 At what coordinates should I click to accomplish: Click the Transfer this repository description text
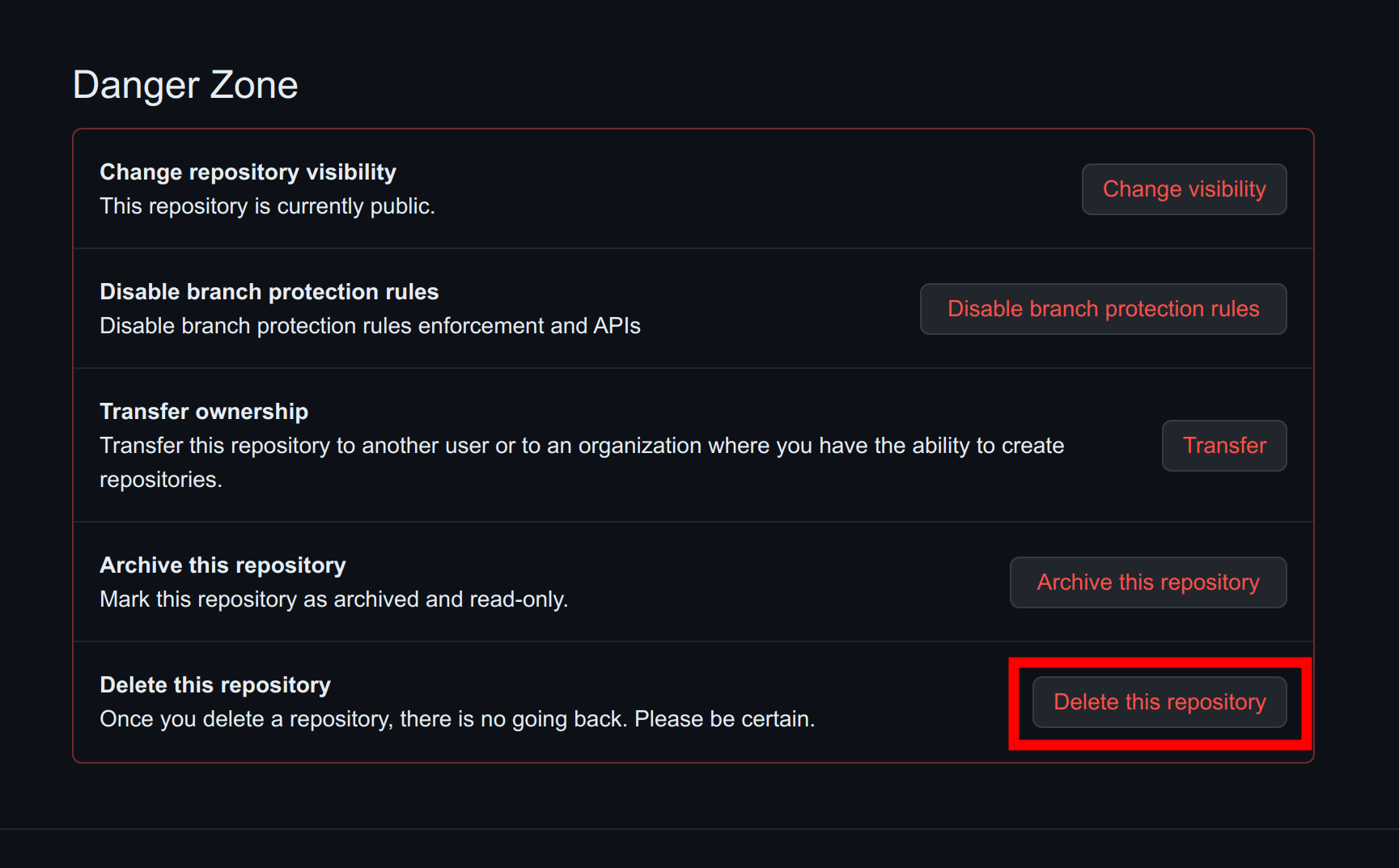coord(582,446)
